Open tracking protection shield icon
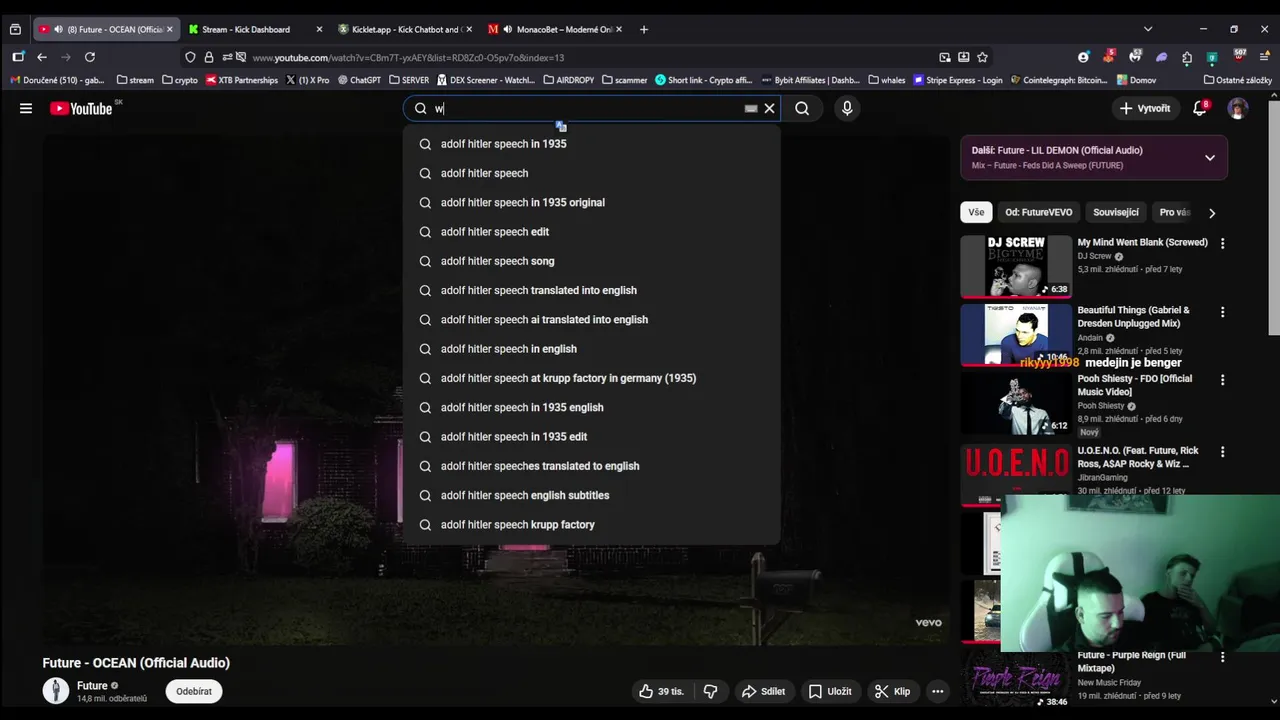 coord(190,57)
